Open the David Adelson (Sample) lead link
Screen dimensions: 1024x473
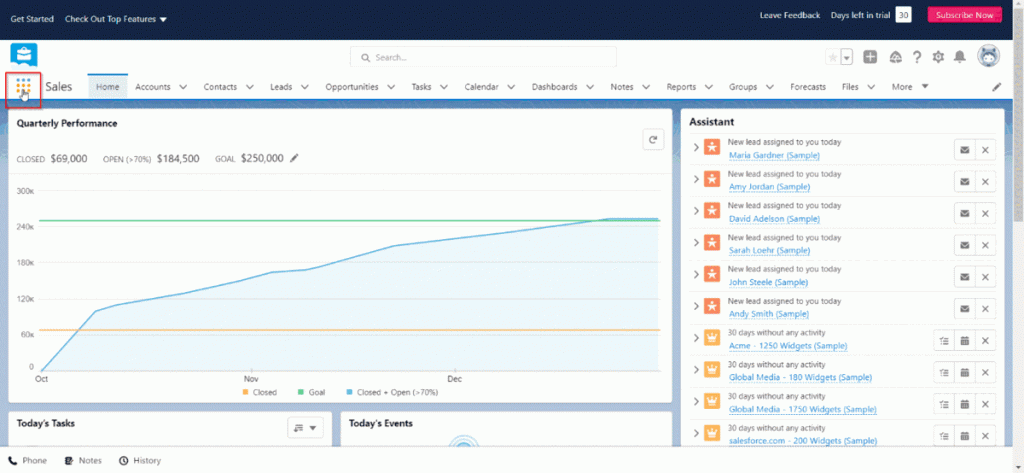point(774,218)
